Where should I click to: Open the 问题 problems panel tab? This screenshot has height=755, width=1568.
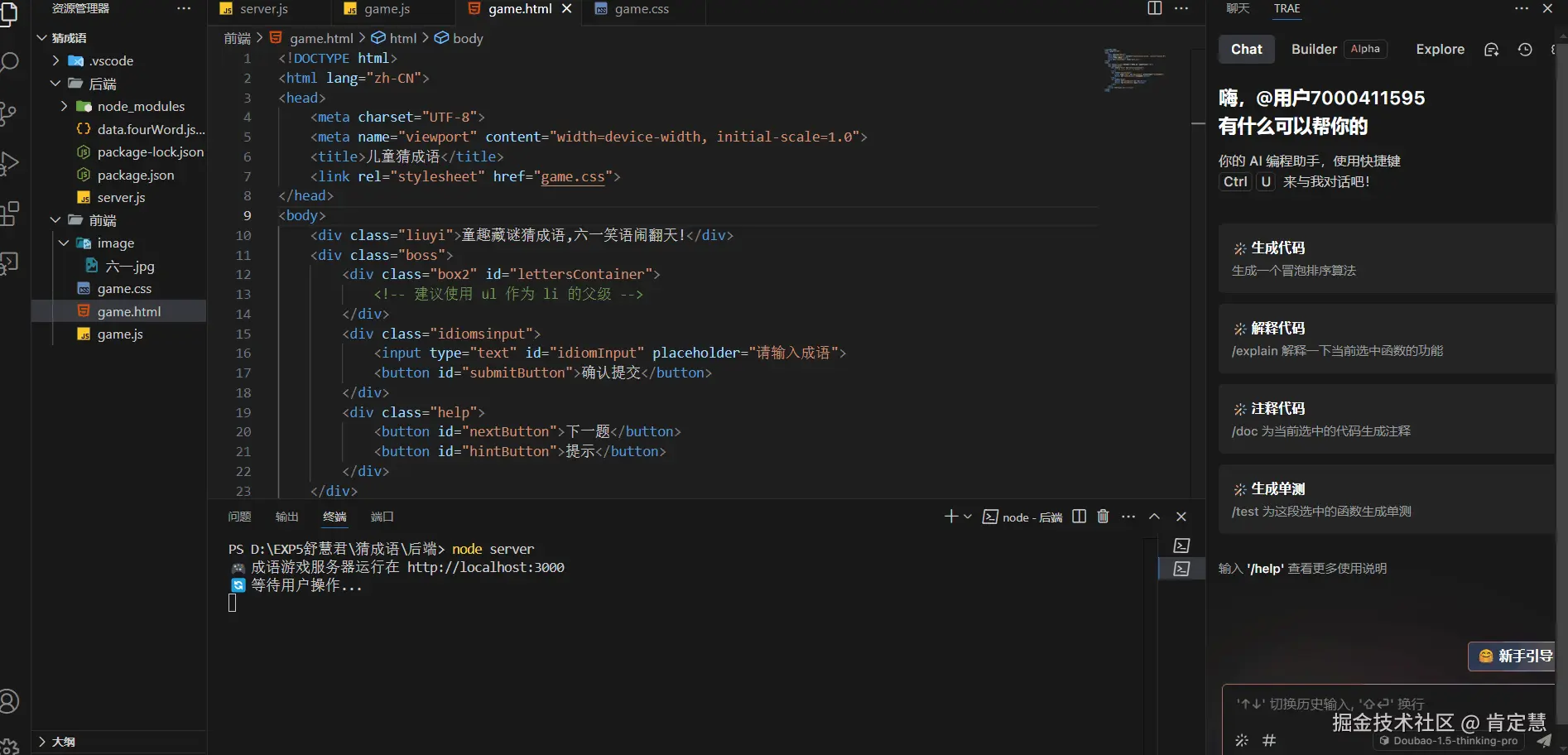239,517
